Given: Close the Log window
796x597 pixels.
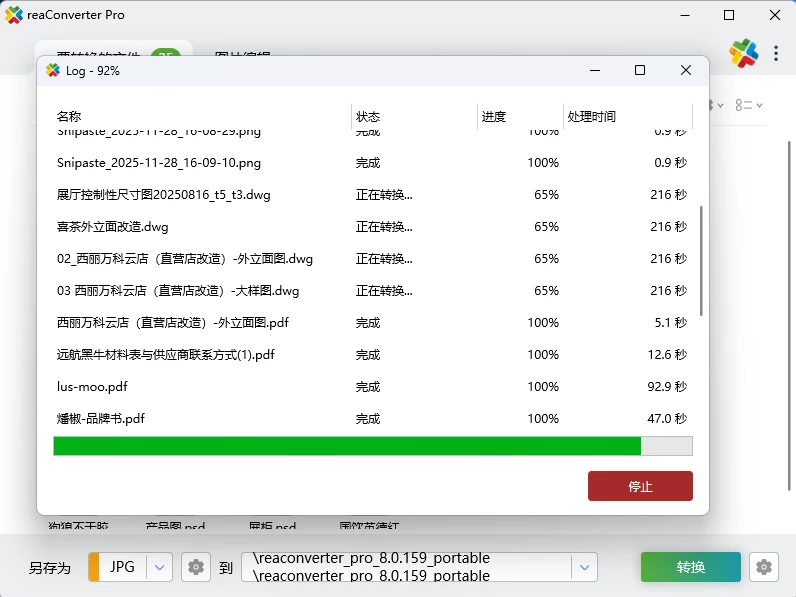Looking at the screenshot, I should 686,70.
